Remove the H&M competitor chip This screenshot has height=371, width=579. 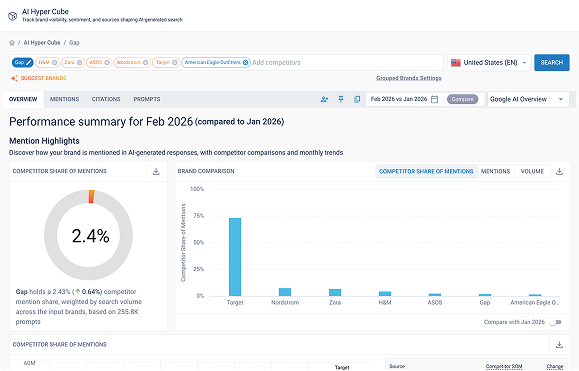tap(55, 62)
